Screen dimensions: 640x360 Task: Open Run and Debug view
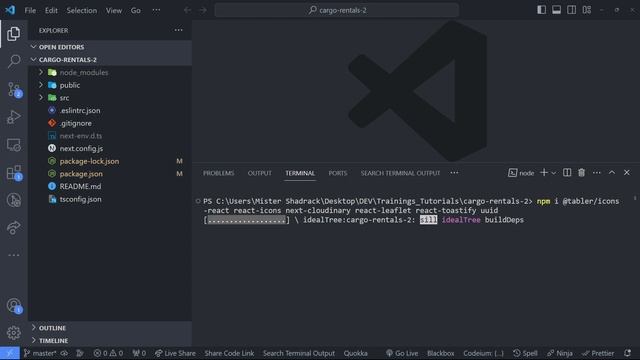(x=13, y=117)
